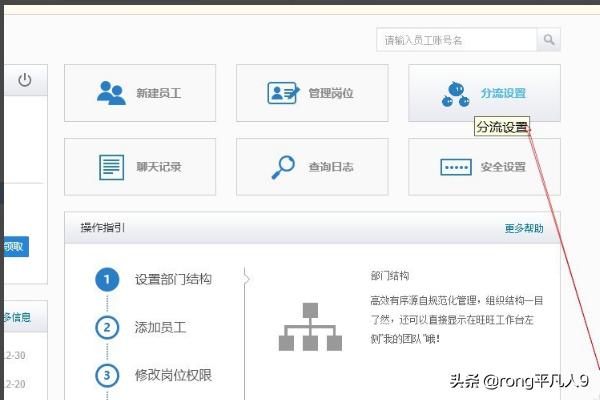Screen dimensions: 600x400
Task: Select the 查询日志 magnifier icon
Action: pyautogui.click(x=284, y=167)
